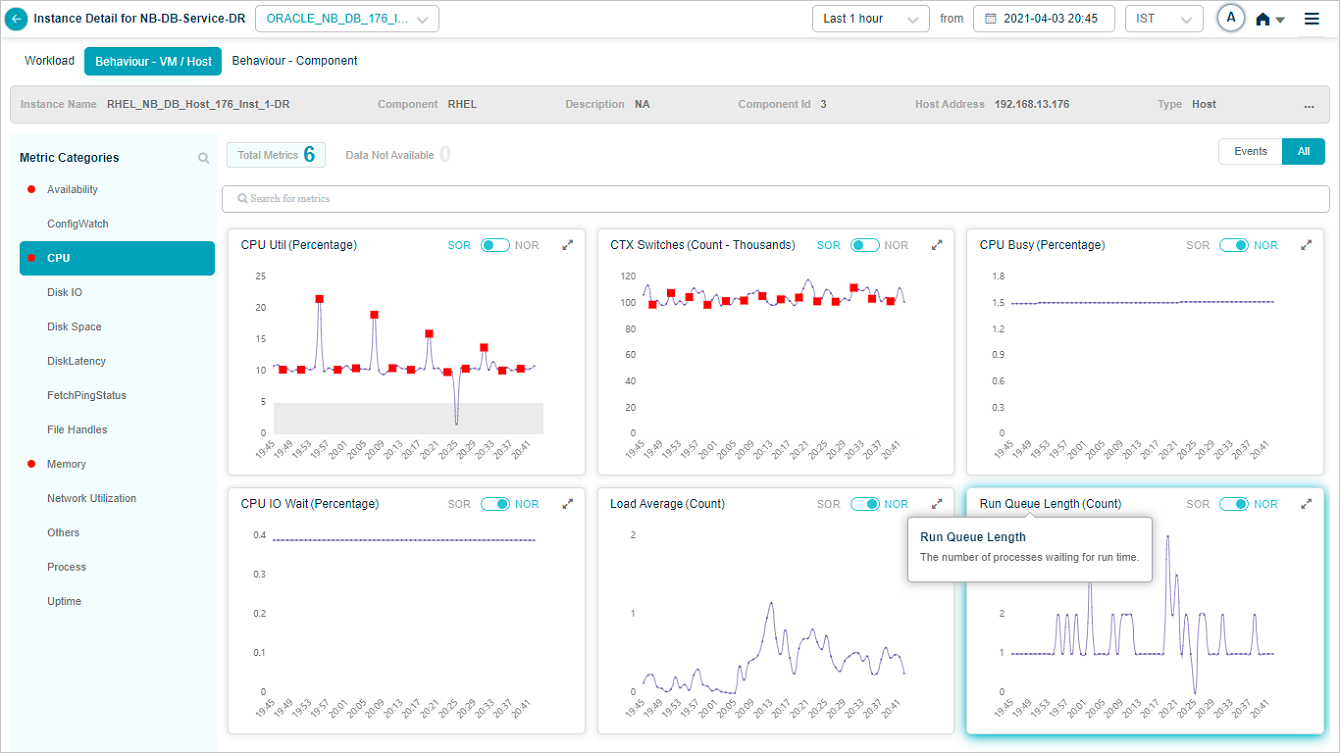Open the IST timezone dropdown
The image size is (1340, 753).
click(1163, 19)
